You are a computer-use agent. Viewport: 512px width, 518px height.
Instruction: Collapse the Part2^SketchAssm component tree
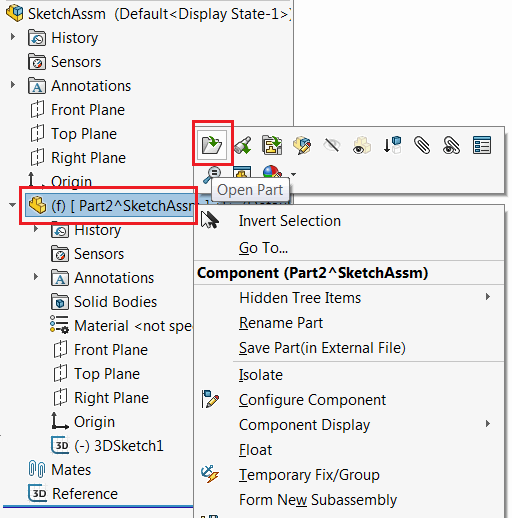click(x=12, y=205)
